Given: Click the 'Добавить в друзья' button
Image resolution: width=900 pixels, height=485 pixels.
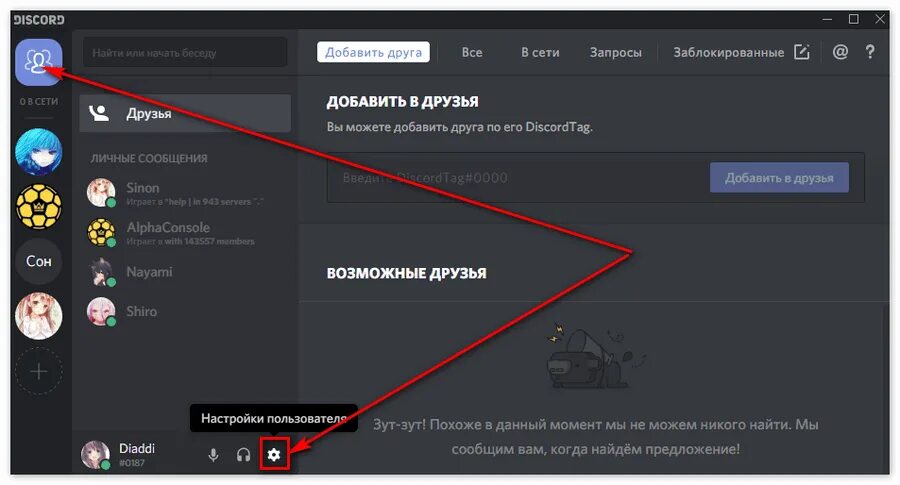Looking at the screenshot, I should [x=779, y=178].
